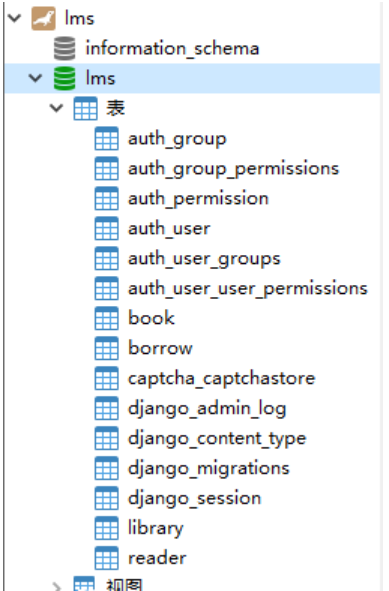Select the reader table name
The width and height of the screenshot is (389, 591).
(157, 558)
